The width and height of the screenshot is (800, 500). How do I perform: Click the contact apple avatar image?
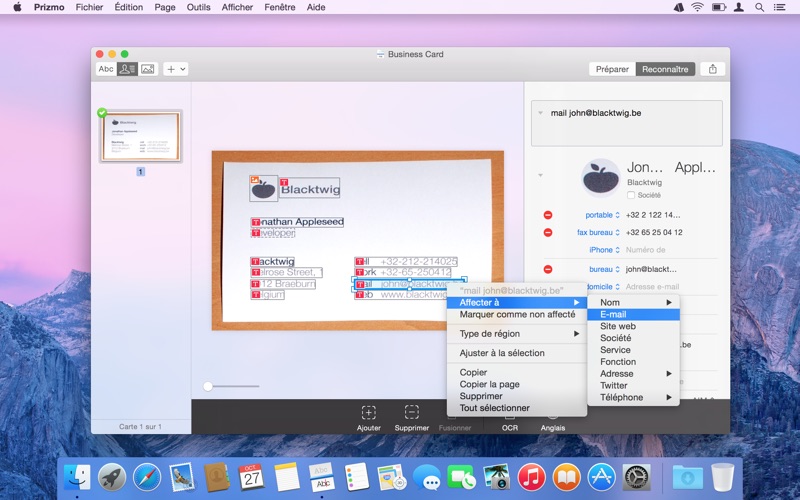pyautogui.click(x=601, y=178)
